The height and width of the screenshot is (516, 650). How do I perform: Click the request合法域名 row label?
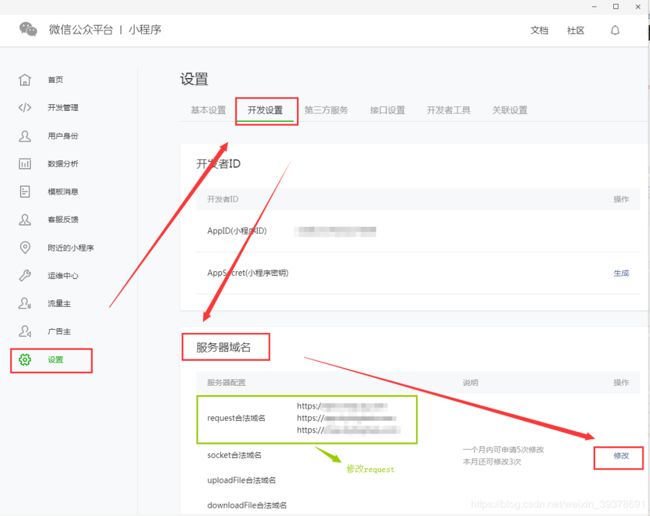pyautogui.click(x=236, y=418)
